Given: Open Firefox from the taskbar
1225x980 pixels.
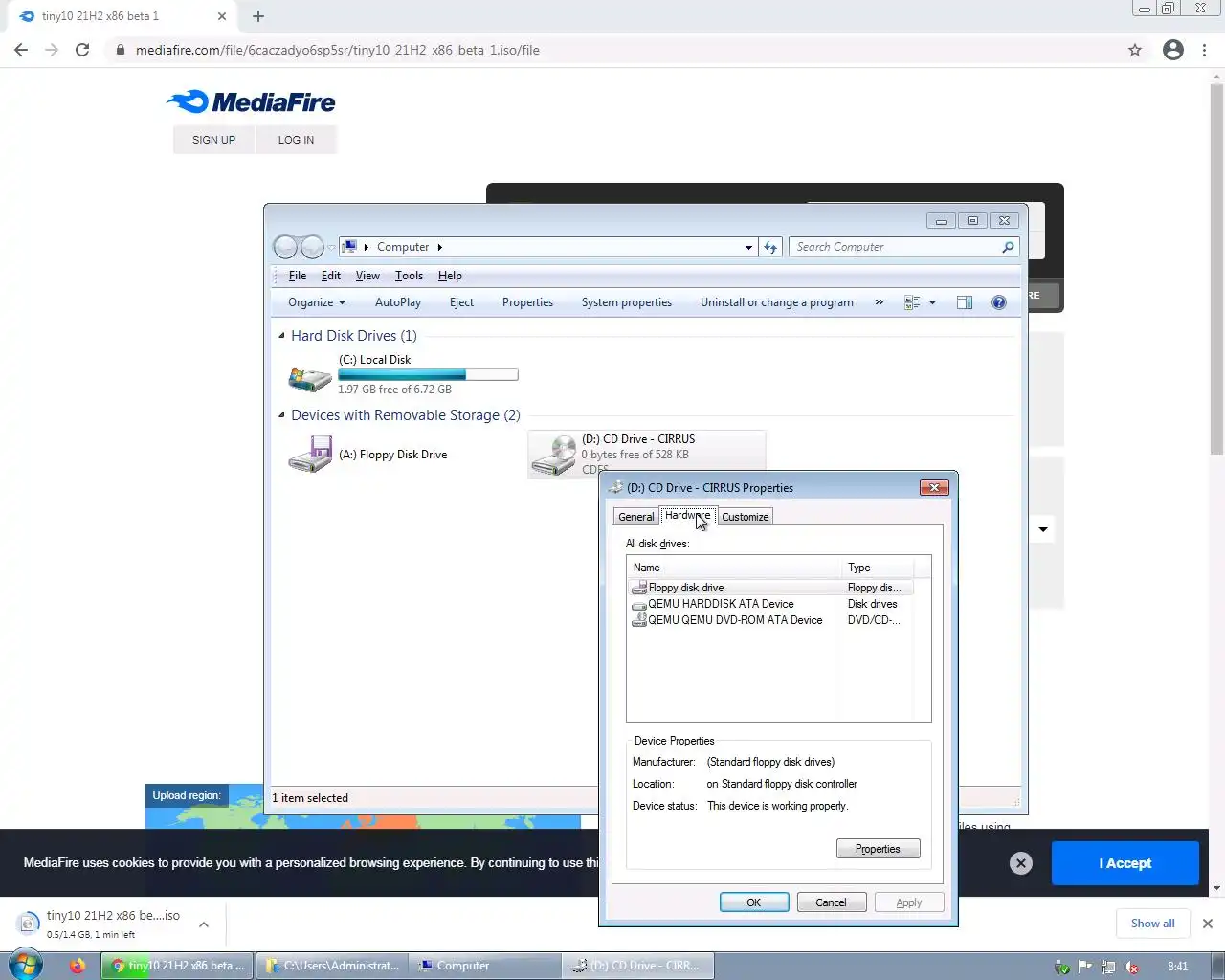Looking at the screenshot, I should coord(78,966).
